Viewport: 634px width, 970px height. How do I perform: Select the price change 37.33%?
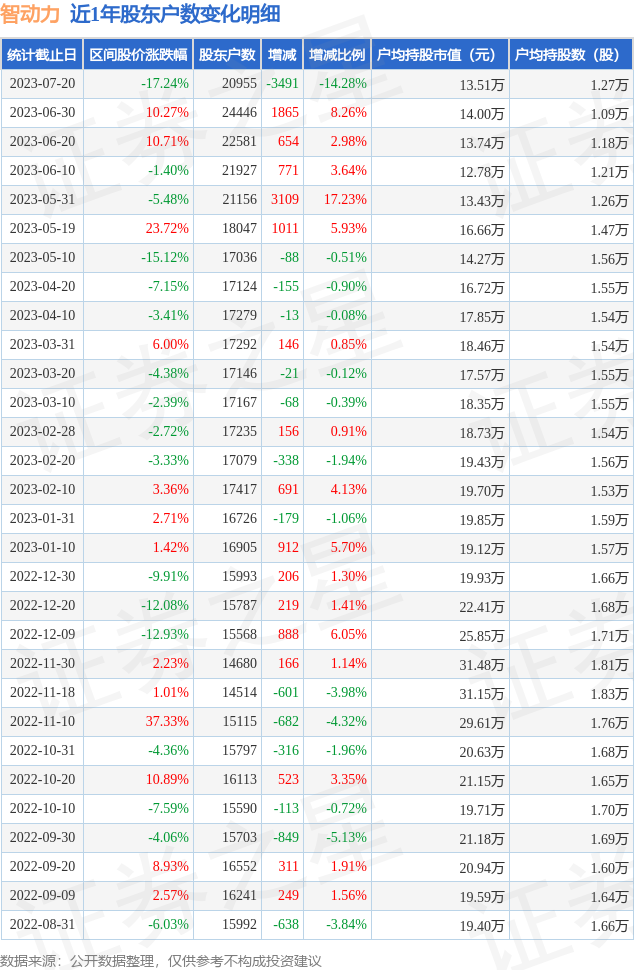[x=167, y=722]
